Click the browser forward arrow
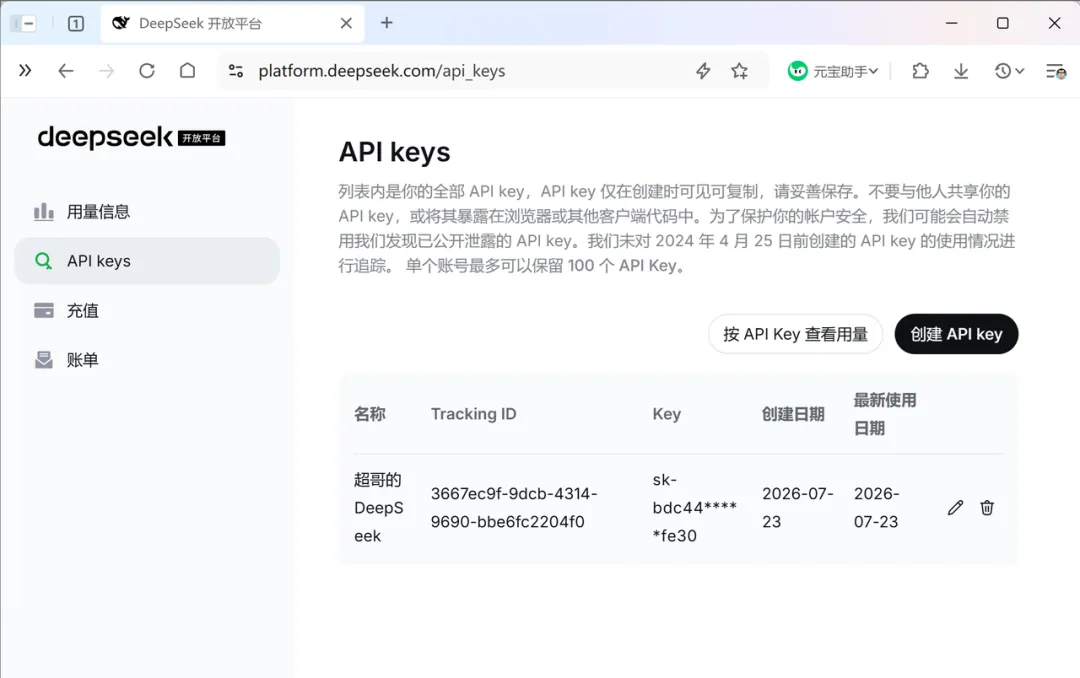This screenshot has width=1080, height=678. pos(106,71)
